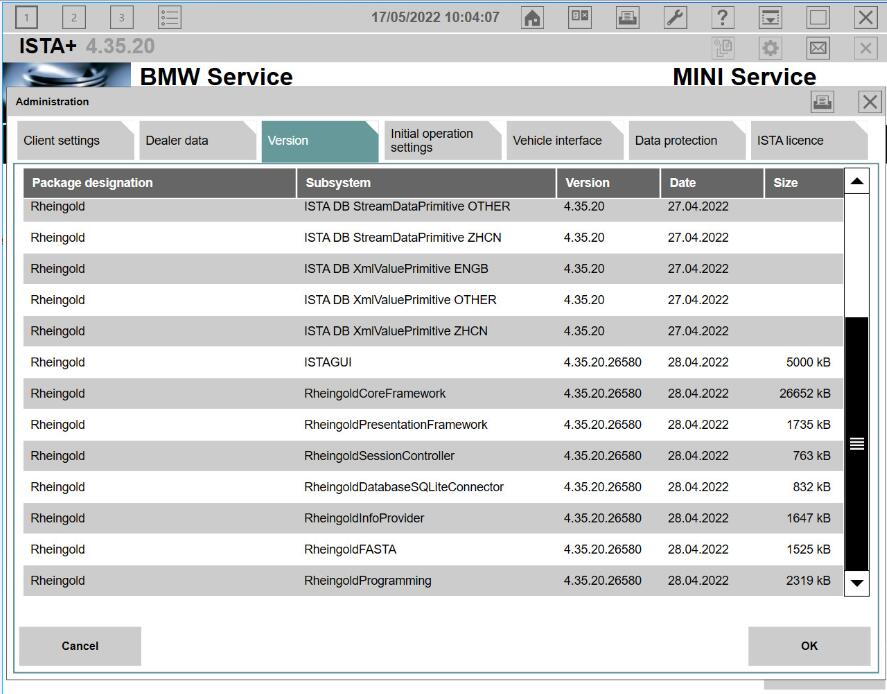Click the Cancel button
The height and width of the screenshot is (694, 887).
coord(80,646)
